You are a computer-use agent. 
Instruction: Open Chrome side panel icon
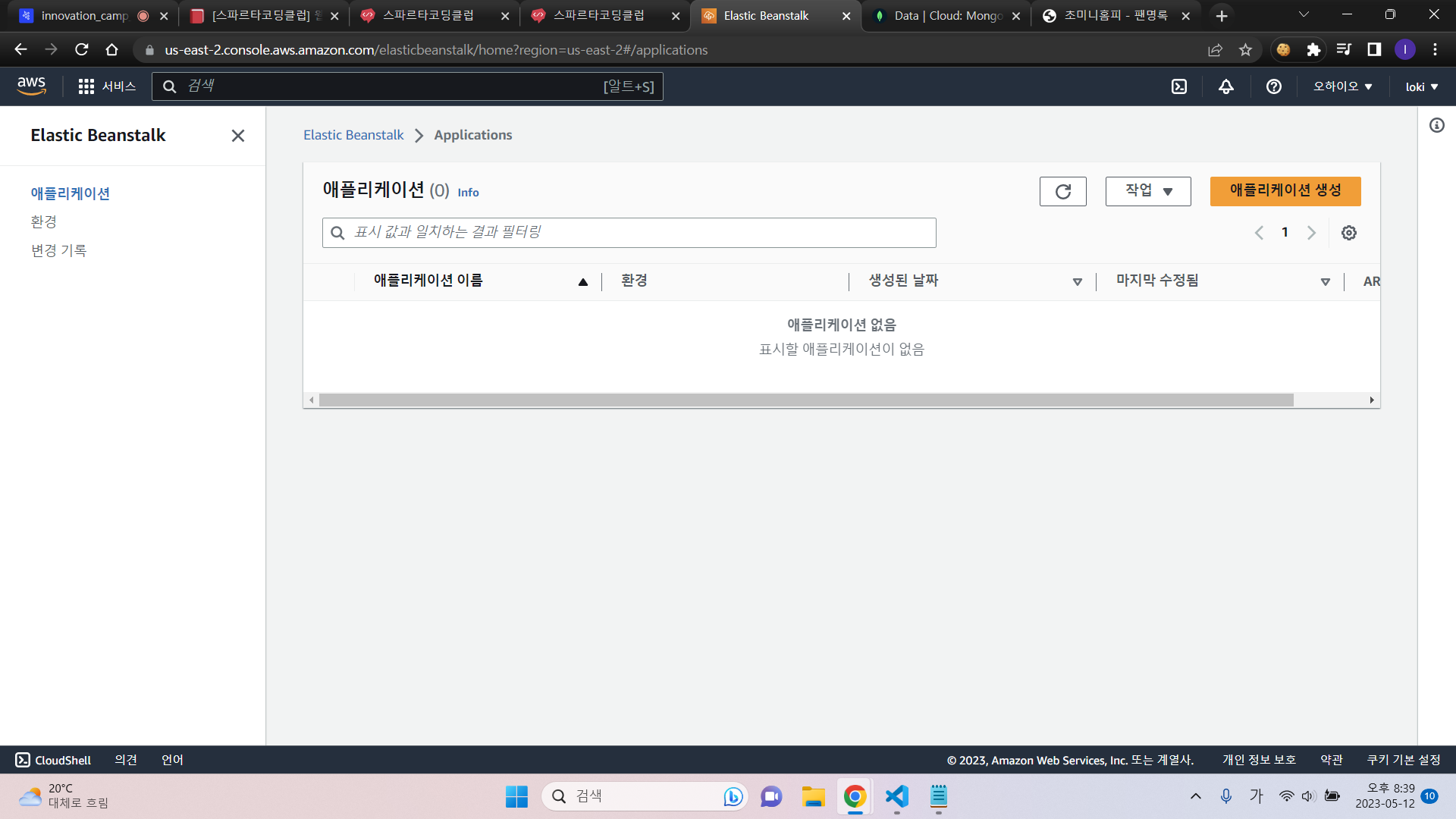coord(1374,49)
